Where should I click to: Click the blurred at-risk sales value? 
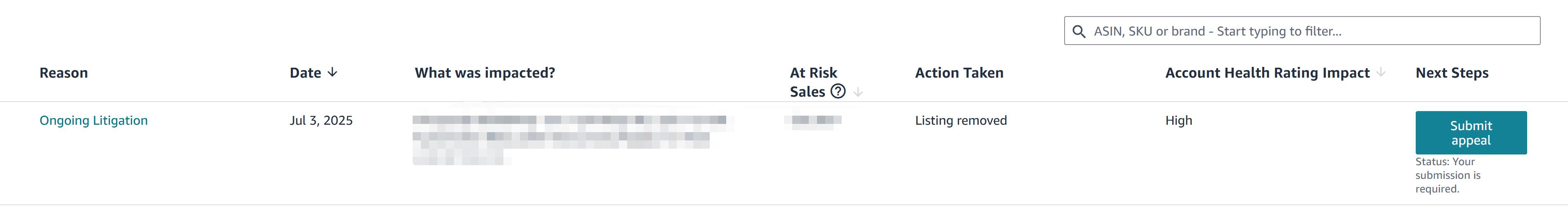[814, 120]
